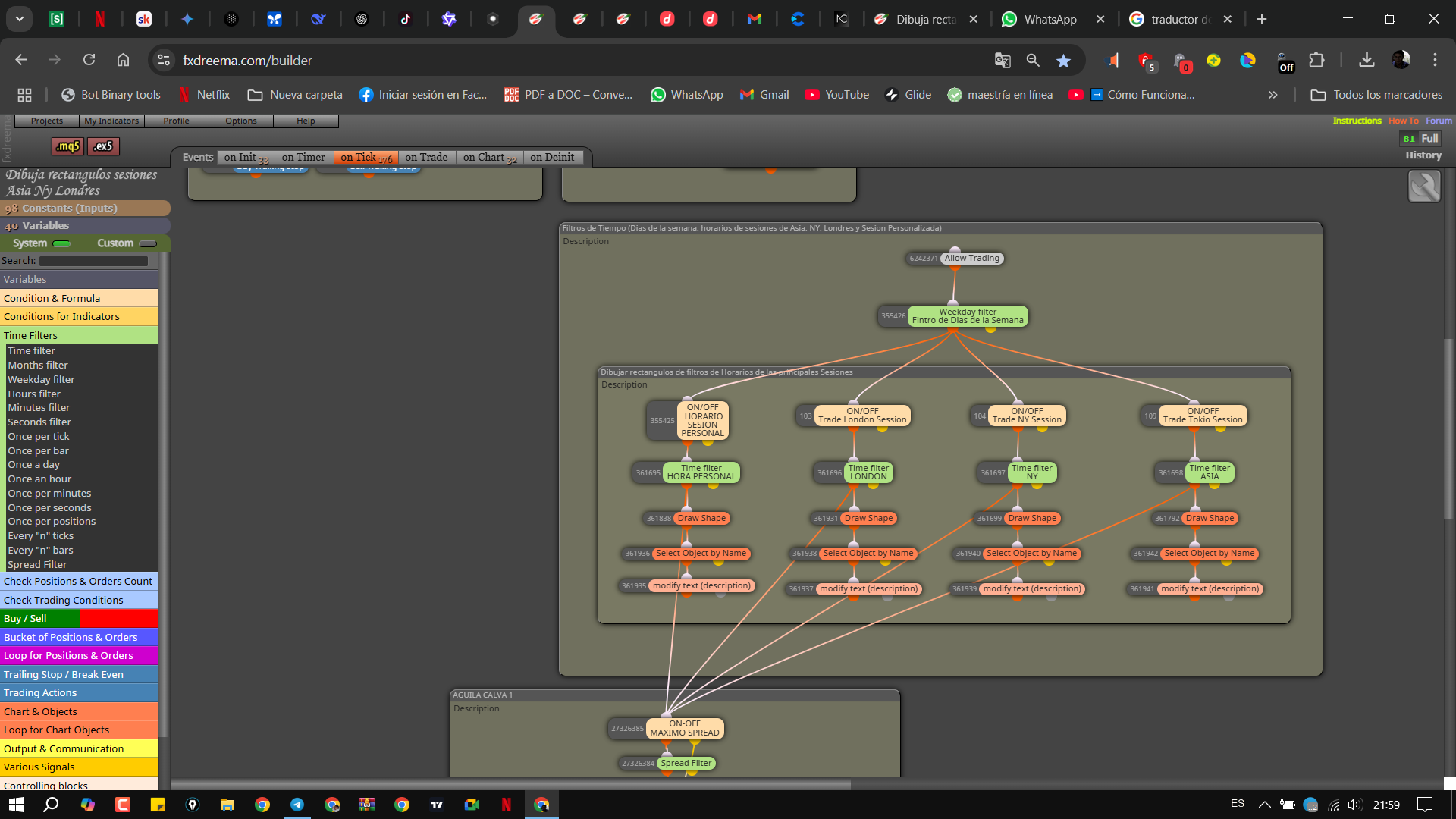Open Telegram in the taskbar

tap(297, 805)
